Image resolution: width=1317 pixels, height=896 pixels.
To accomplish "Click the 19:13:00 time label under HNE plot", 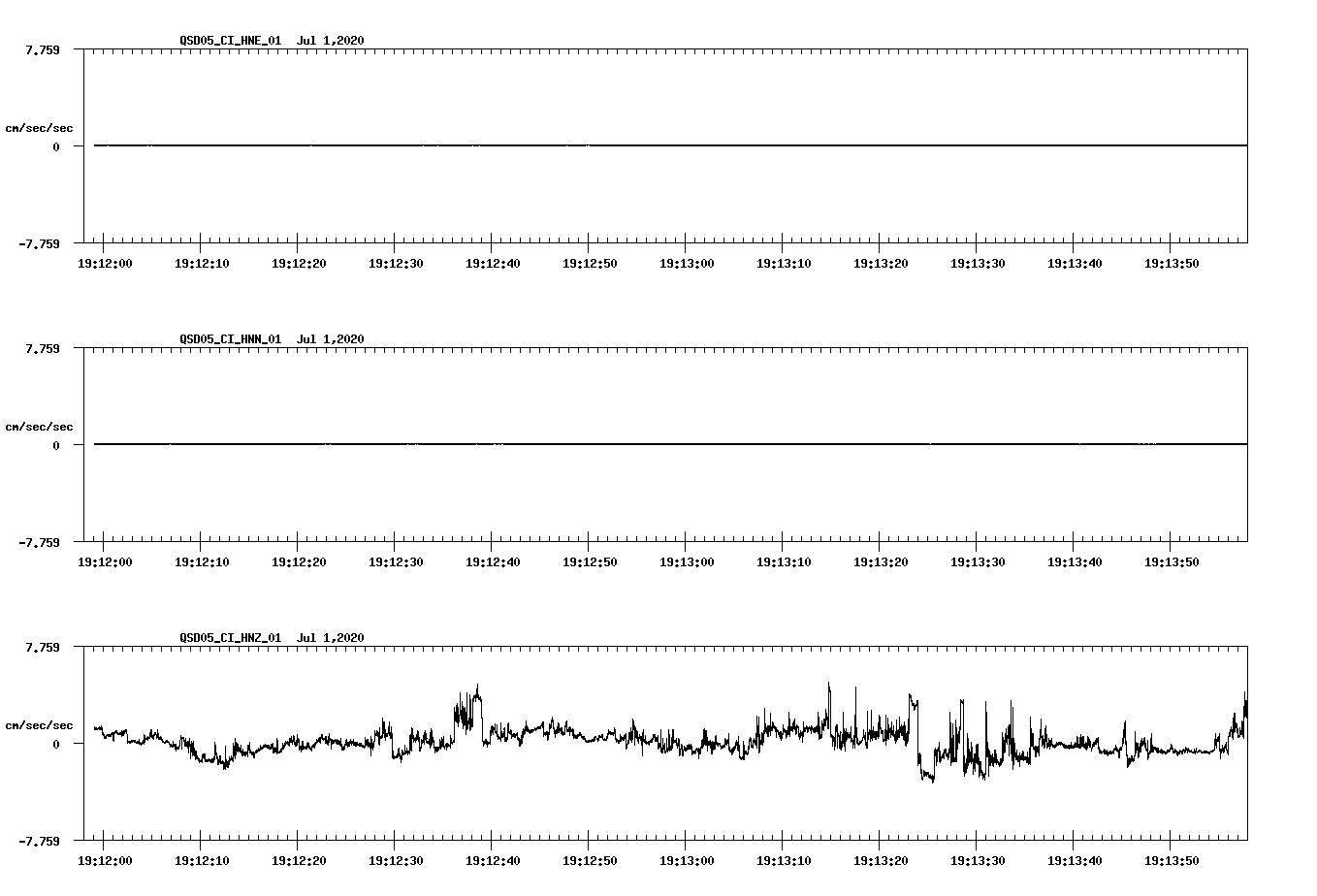I will pyautogui.click(x=687, y=263).
